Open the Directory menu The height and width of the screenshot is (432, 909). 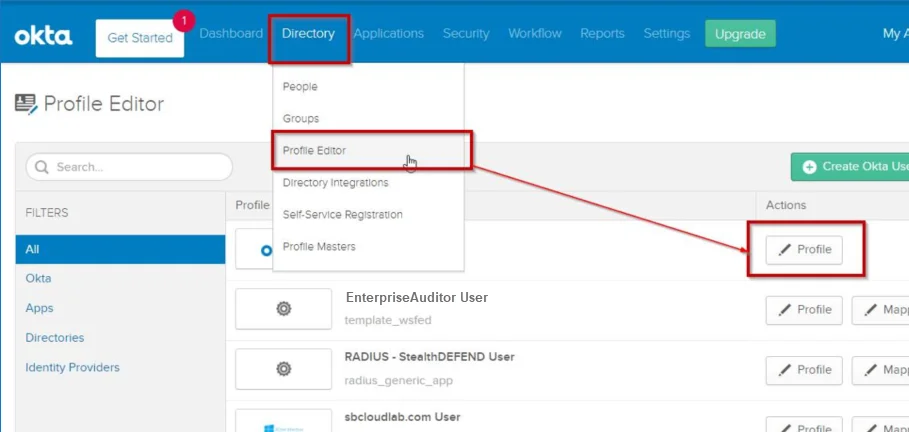[x=308, y=34]
